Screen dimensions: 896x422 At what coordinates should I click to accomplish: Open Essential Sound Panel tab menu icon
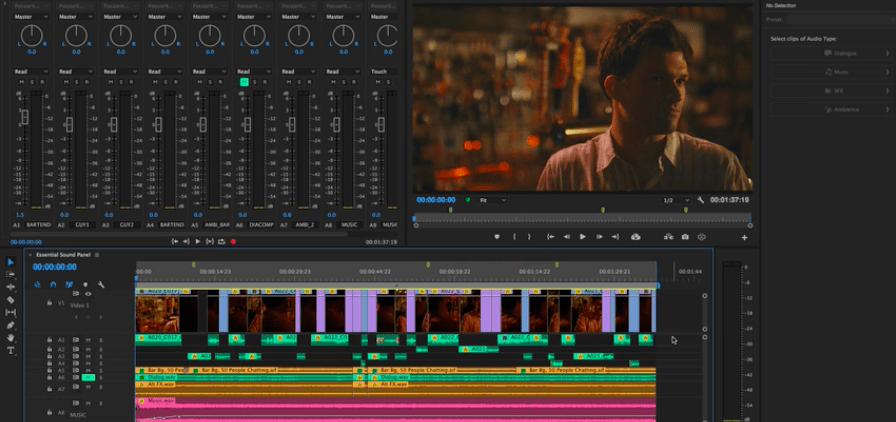tap(97, 254)
